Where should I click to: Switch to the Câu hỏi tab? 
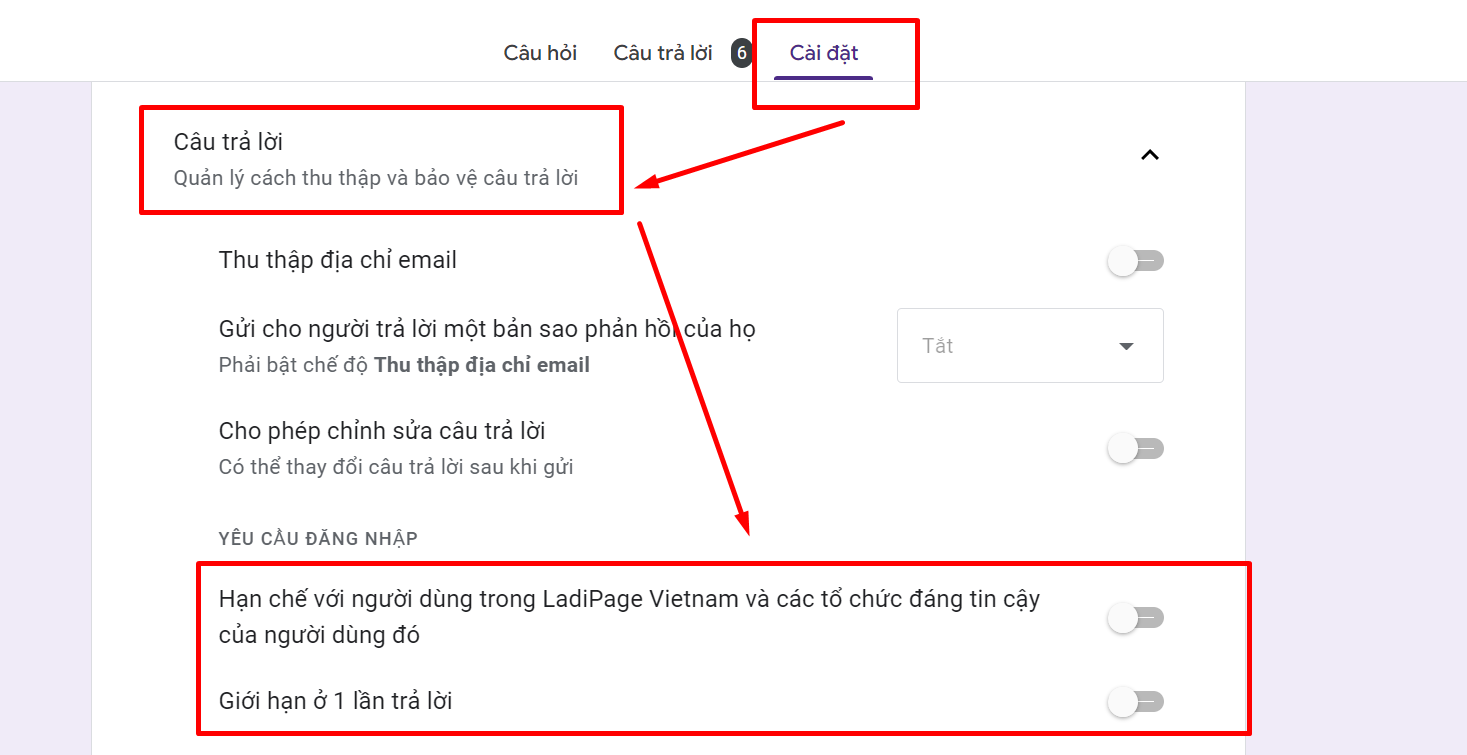(x=540, y=53)
